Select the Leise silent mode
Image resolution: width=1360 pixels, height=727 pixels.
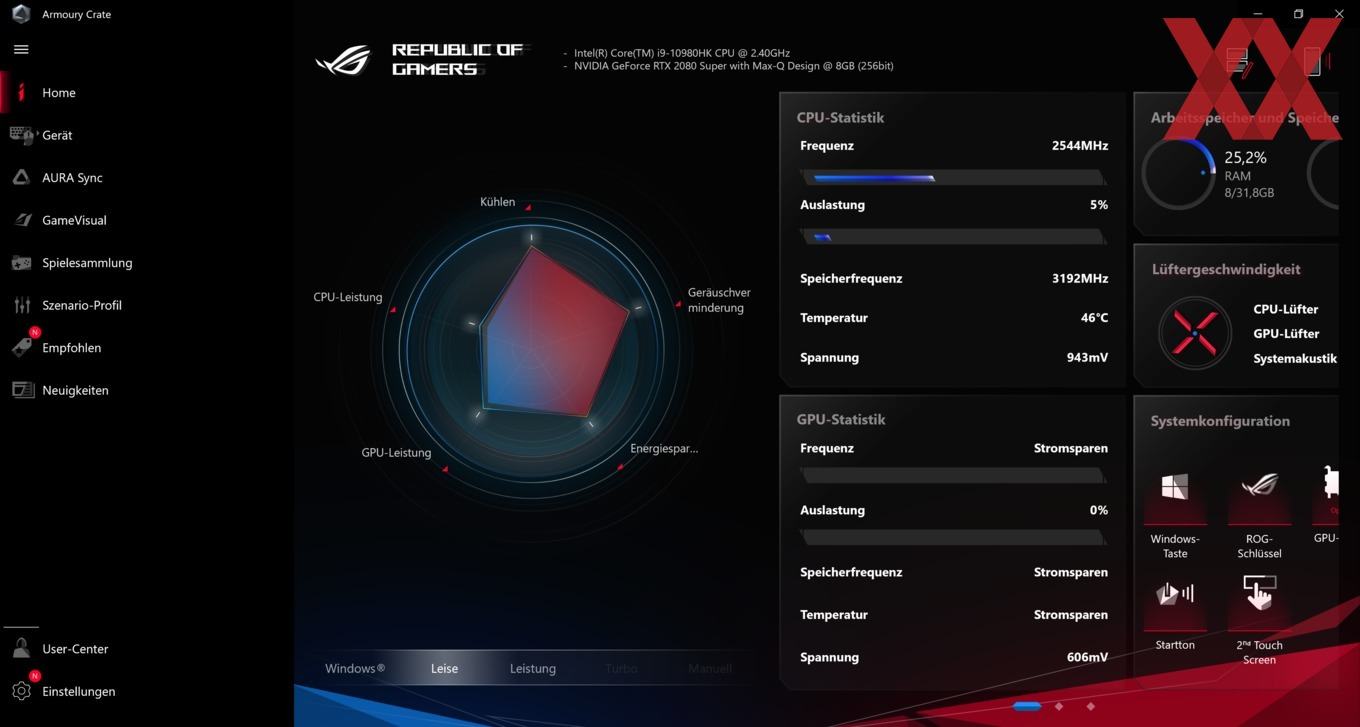coord(444,669)
